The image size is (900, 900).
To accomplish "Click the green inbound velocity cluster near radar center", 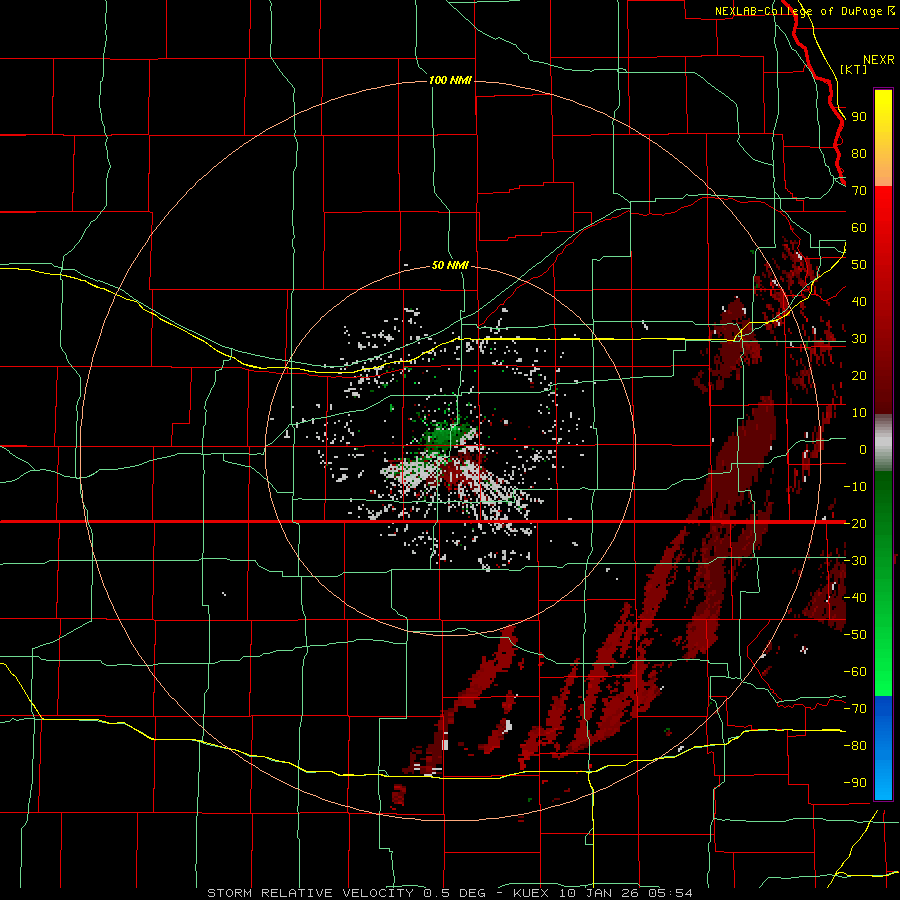I will (x=445, y=435).
